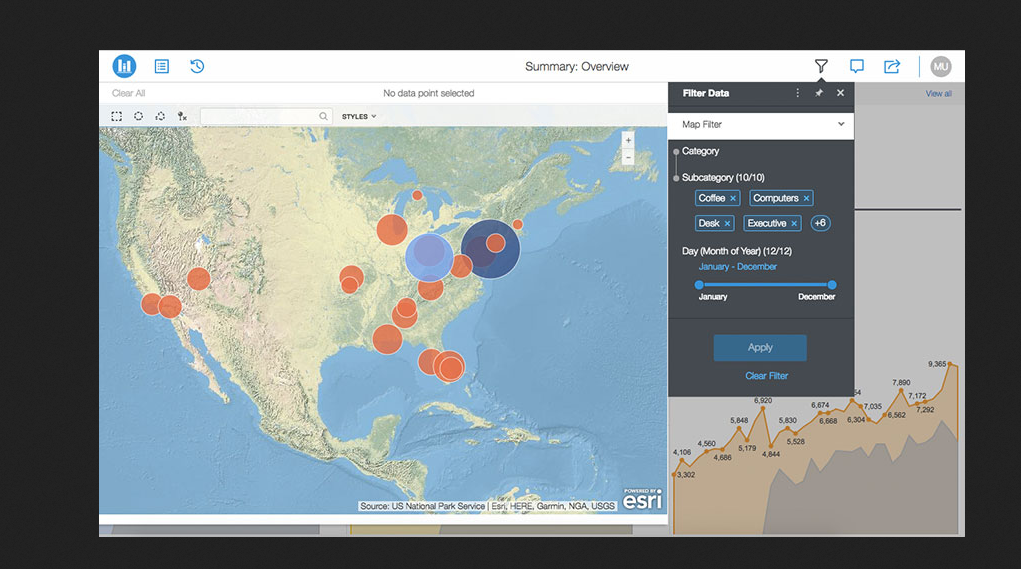Select the rectangle selection tool
Viewport: 1021px width, 569px height.
click(x=117, y=116)
